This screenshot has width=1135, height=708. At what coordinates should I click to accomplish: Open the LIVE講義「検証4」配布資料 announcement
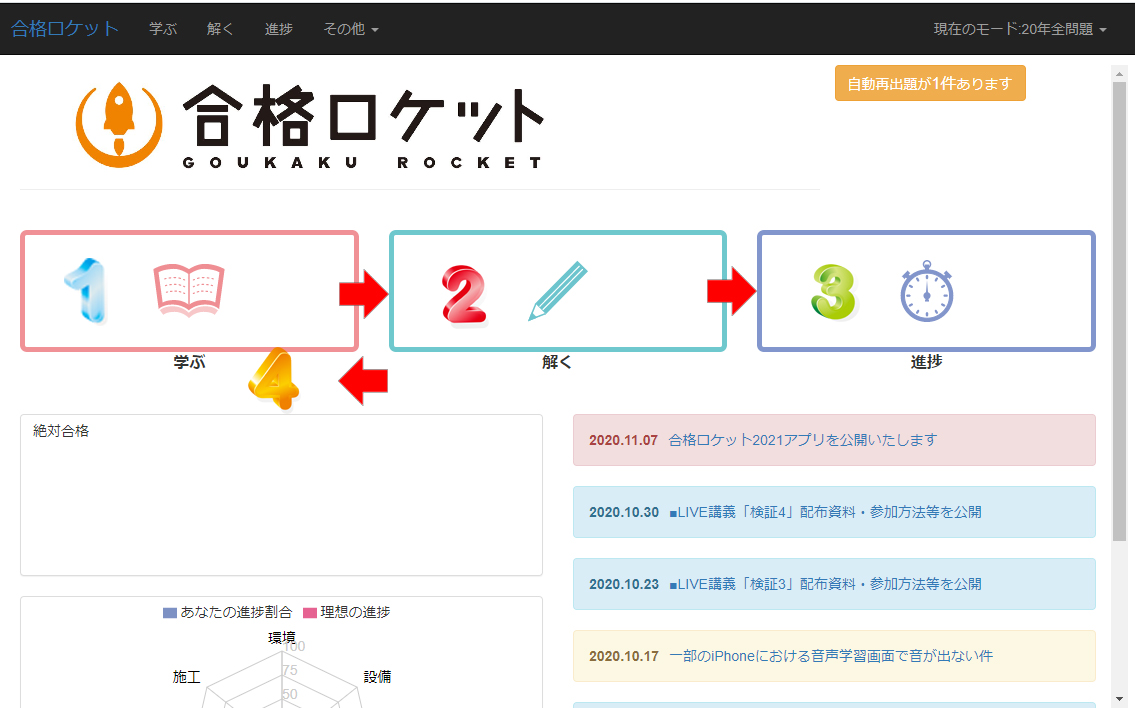coord(825,513)
